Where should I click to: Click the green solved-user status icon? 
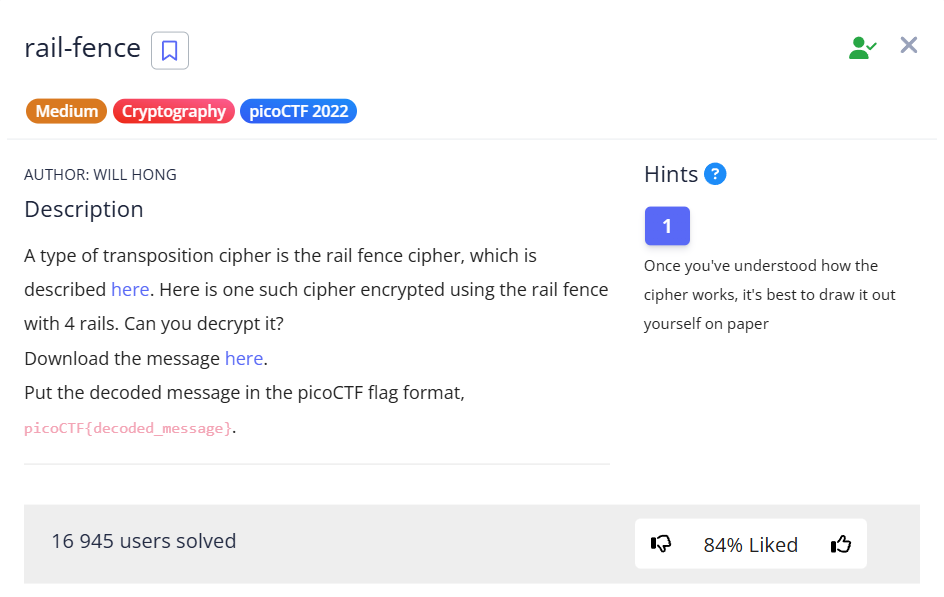(862, 47)
